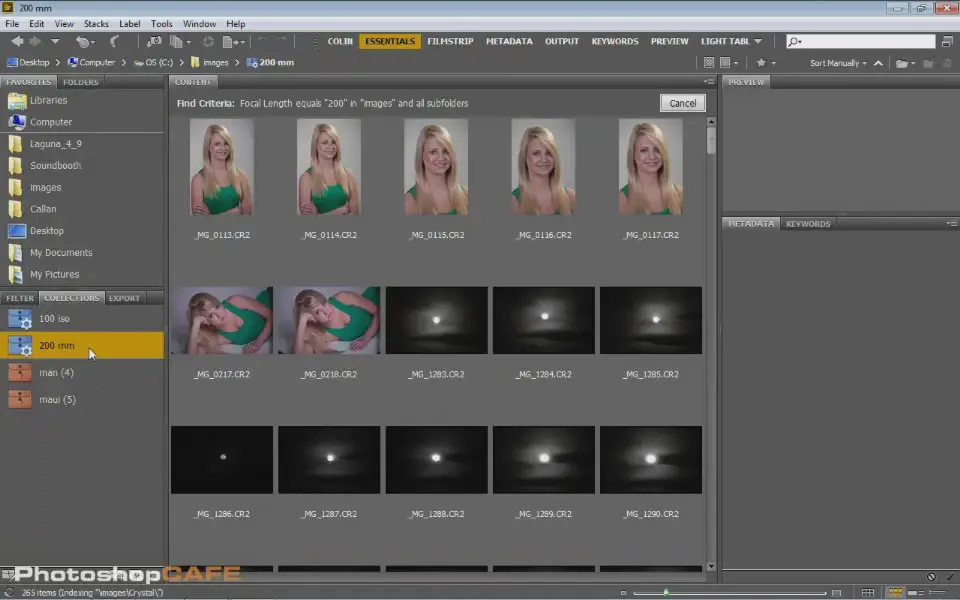Image resolution: width=960 pixels, height=600 pixels.
Task: Open the Tools menu
Action: tap(162, 24)
